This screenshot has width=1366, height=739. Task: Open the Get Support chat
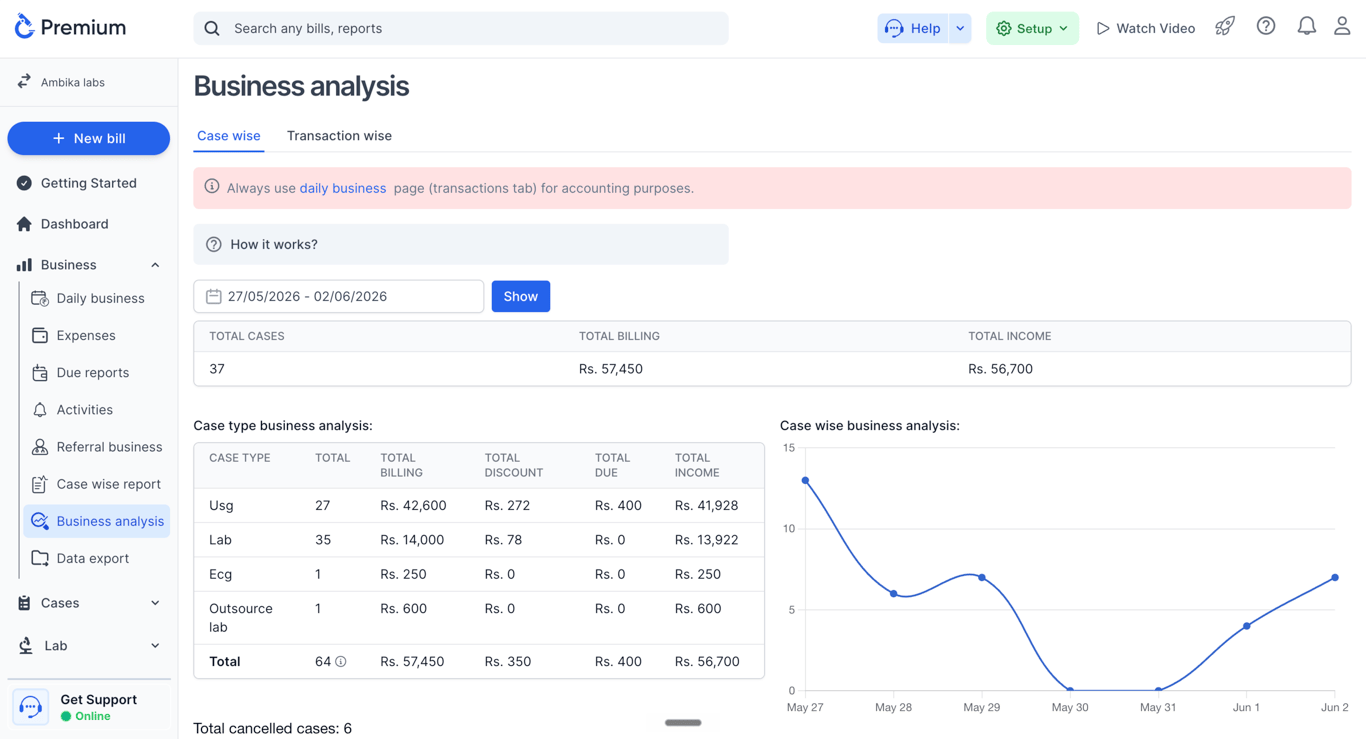[89, 707]
